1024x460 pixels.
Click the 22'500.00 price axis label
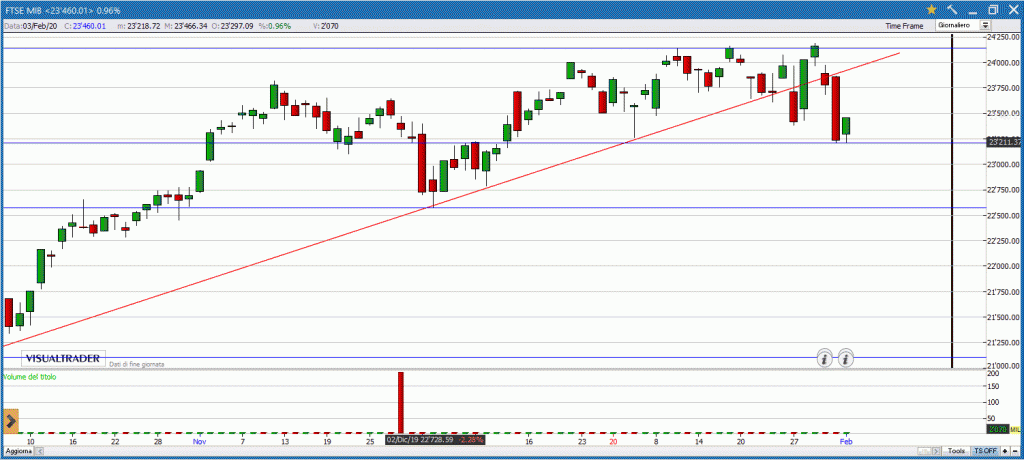click(x=1004, y=216)
